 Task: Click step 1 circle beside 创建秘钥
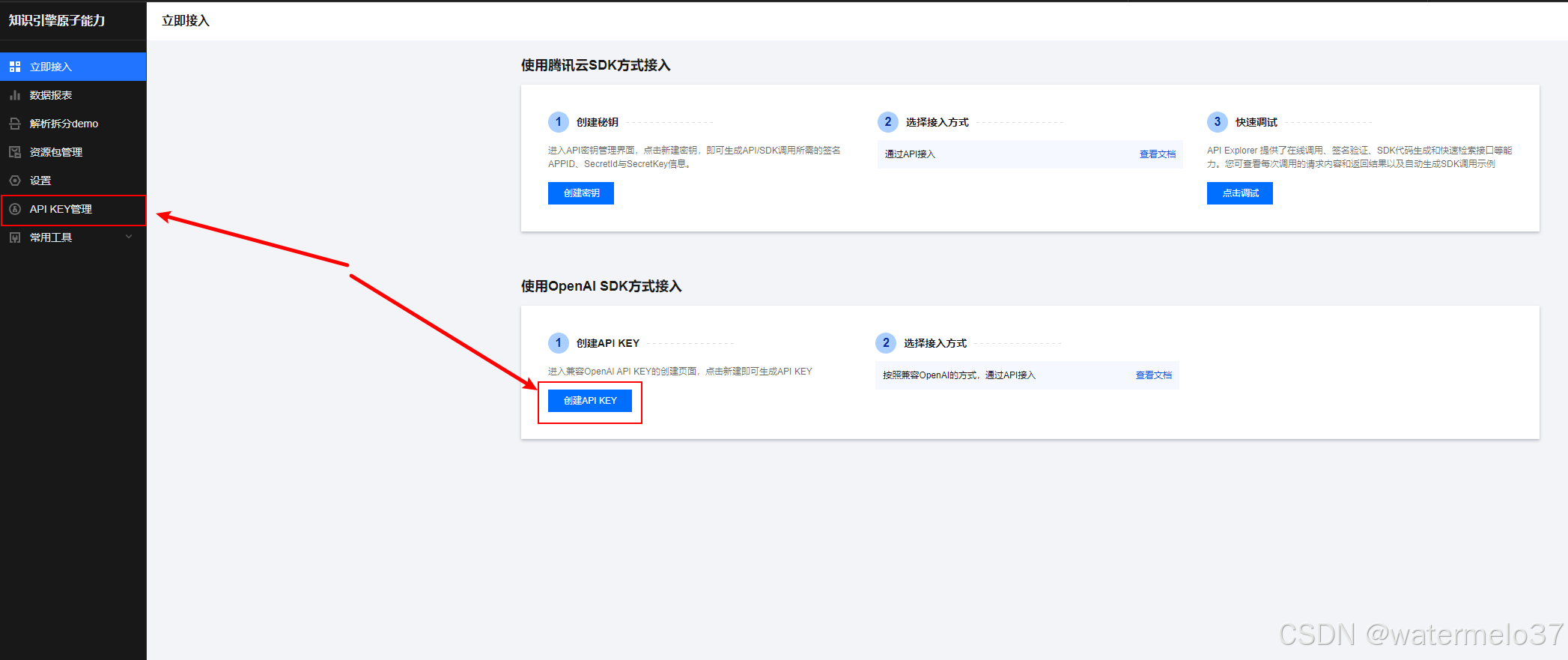558,122
